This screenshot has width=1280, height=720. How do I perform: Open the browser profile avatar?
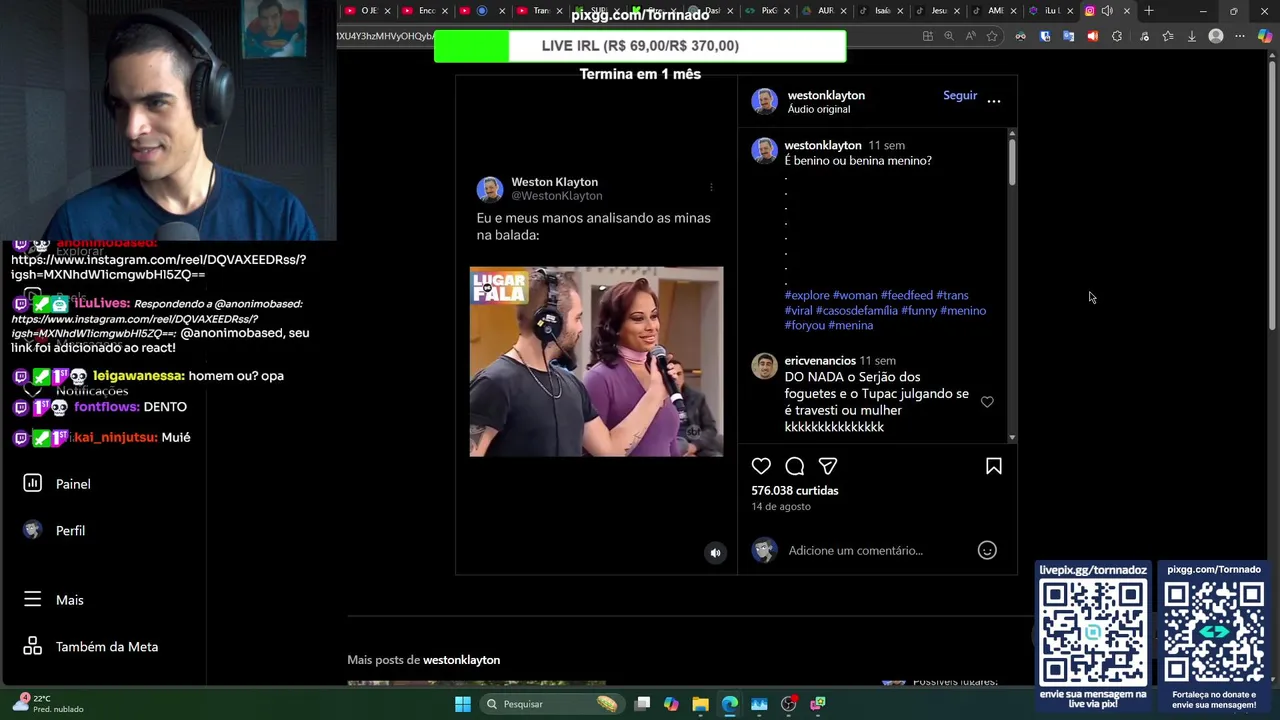(x=1216, y=36)
